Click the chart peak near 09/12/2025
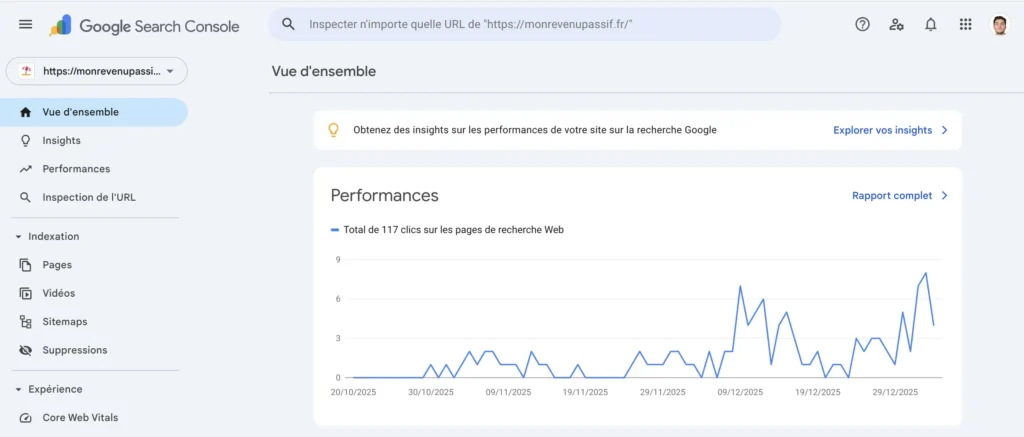Image resolution: width=1024 pixels, height=437 pixels. tap(740, 287)
